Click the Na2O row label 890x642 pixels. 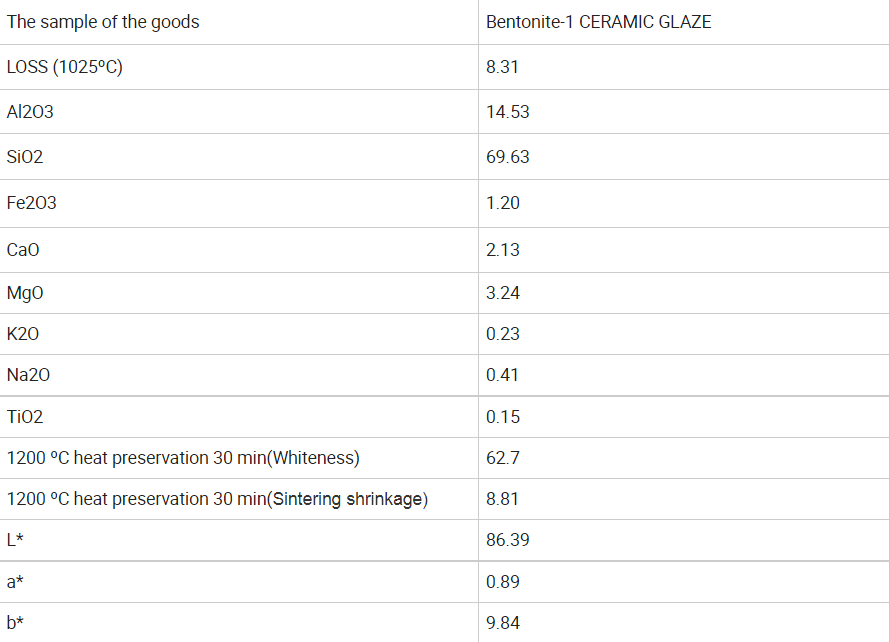point(28,375)
